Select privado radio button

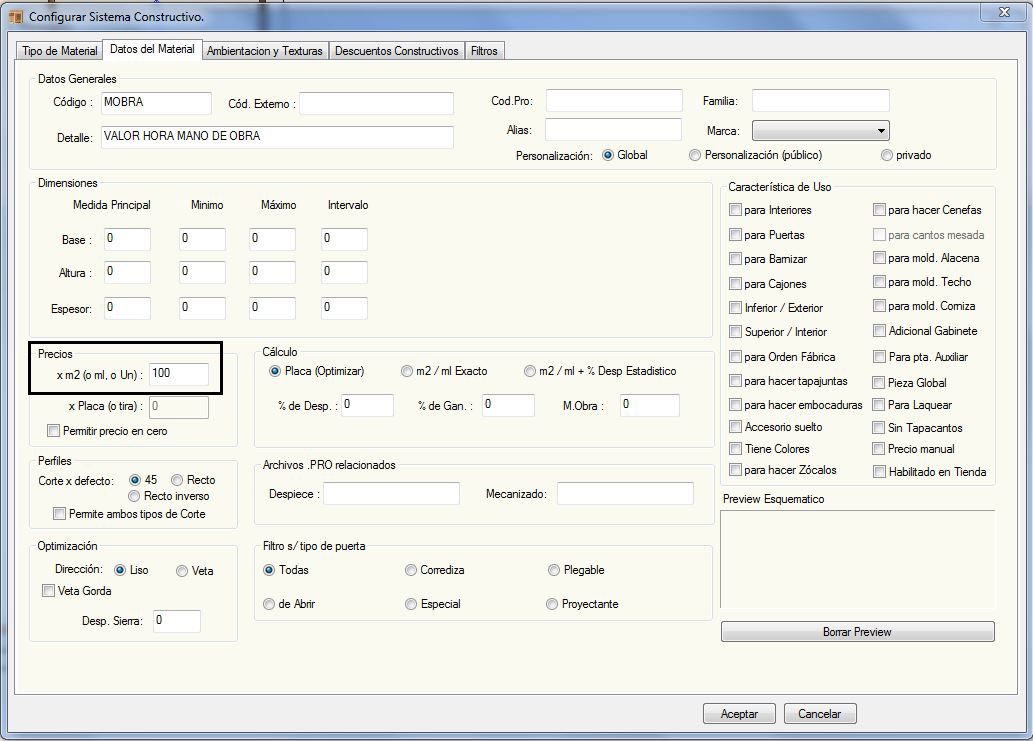click(x=887, y=155)
